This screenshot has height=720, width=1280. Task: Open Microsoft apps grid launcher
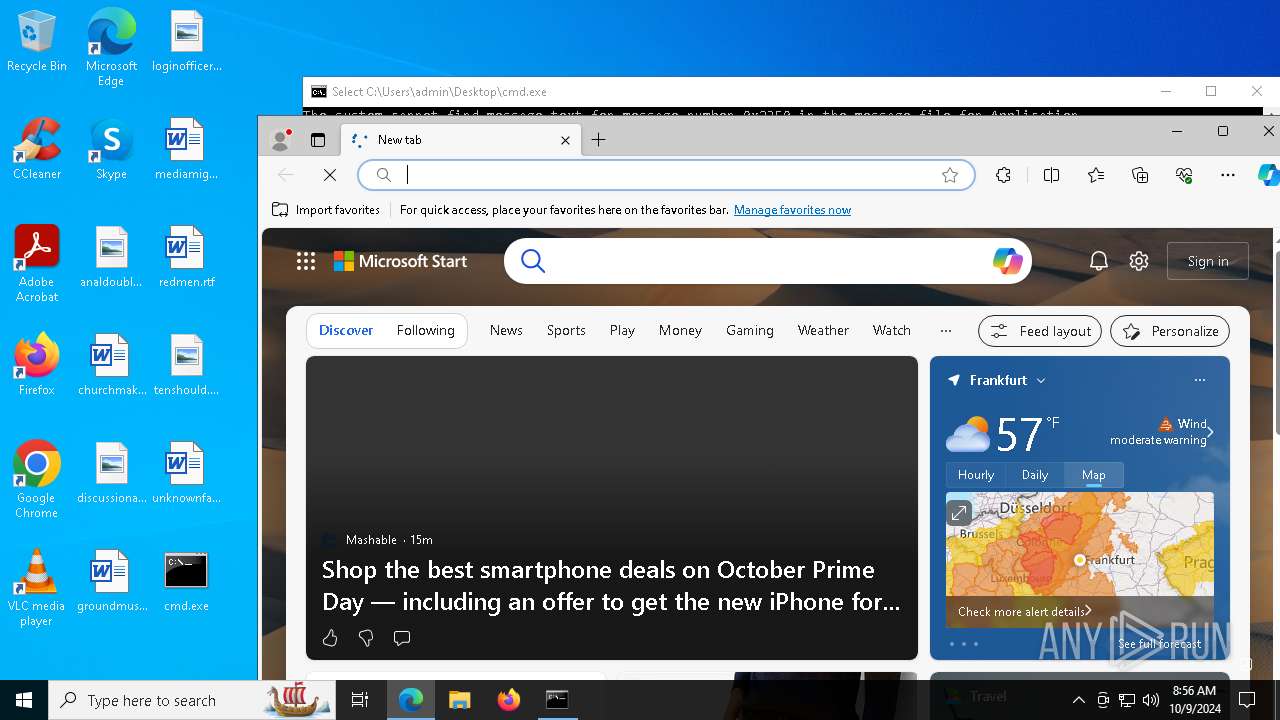pos(306,261)
